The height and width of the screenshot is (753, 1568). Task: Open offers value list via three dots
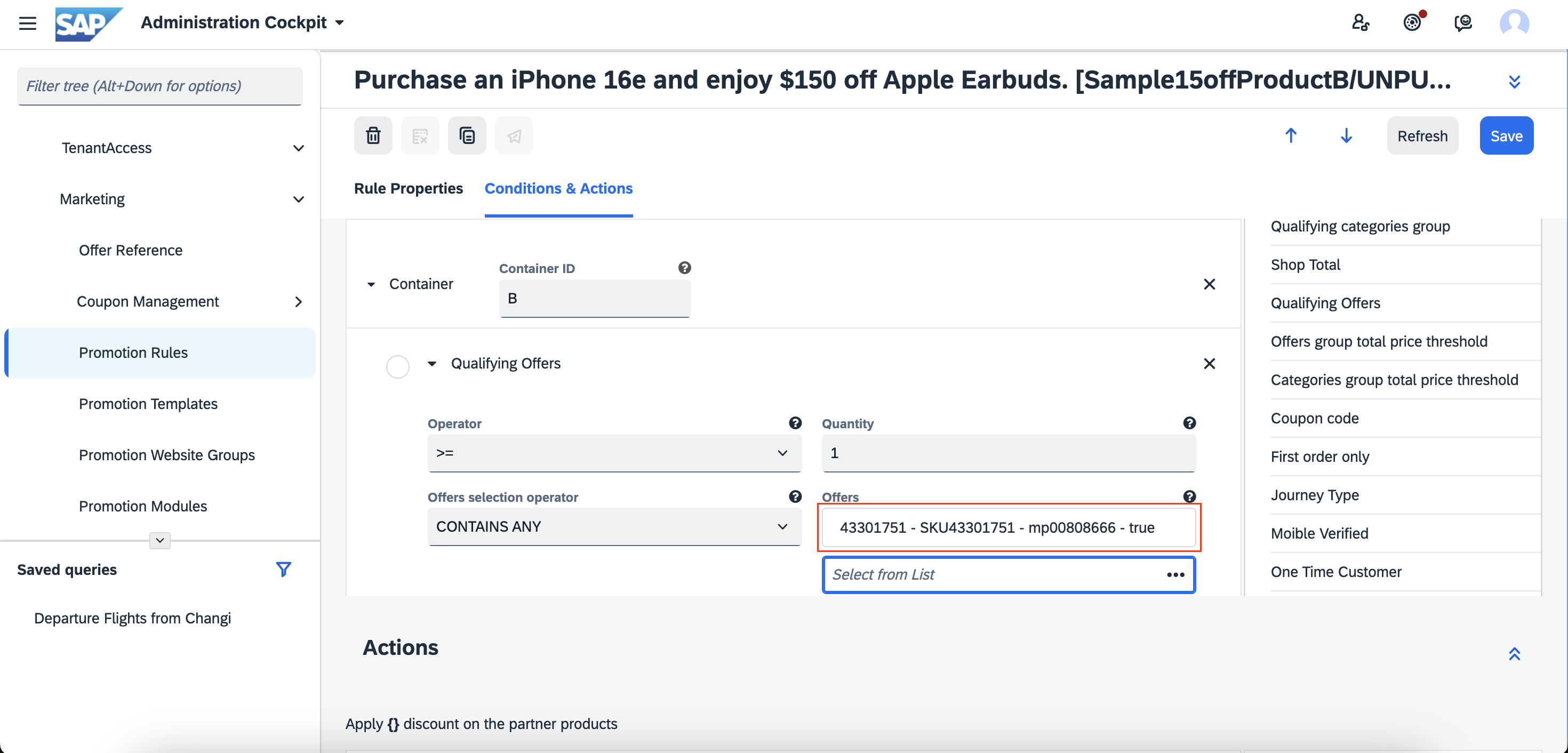pos(1175,575)
